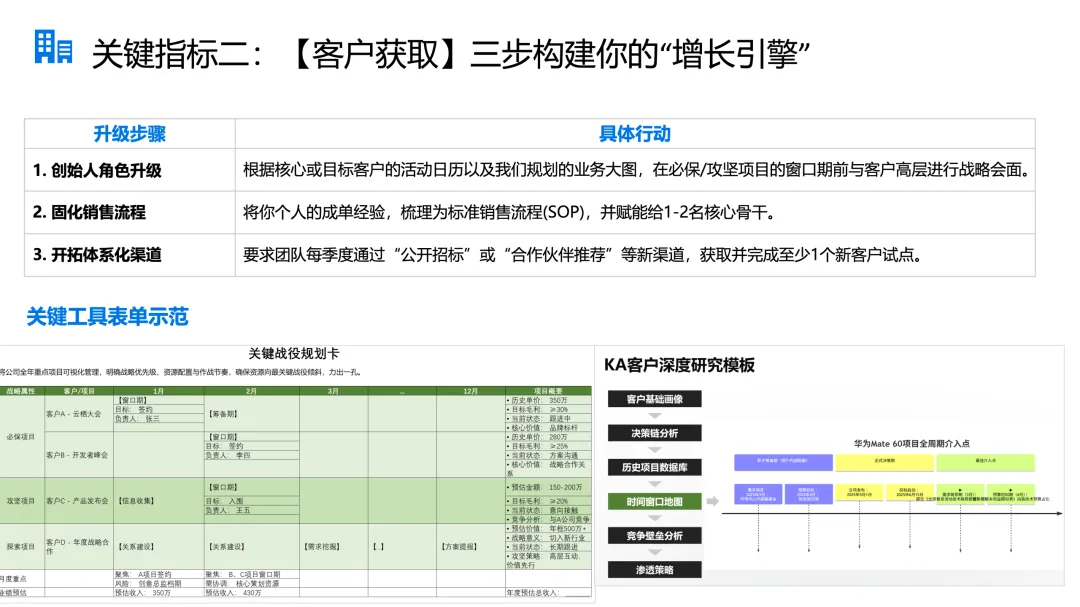This screenshot has height=607, width=1080.
Task: Click the 年度预估总收入 cell
Action: tap(548, 593)
